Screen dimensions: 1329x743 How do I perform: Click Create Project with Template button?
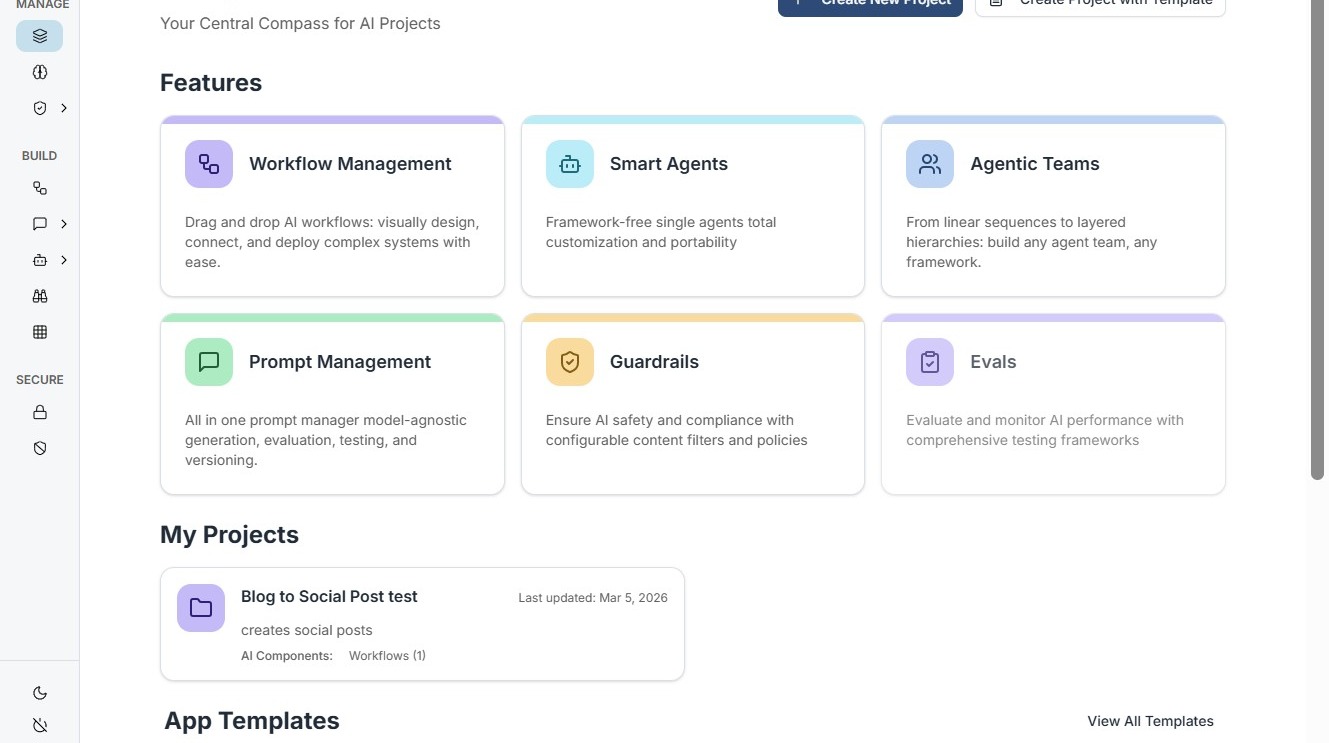(x=1100, y=4)
